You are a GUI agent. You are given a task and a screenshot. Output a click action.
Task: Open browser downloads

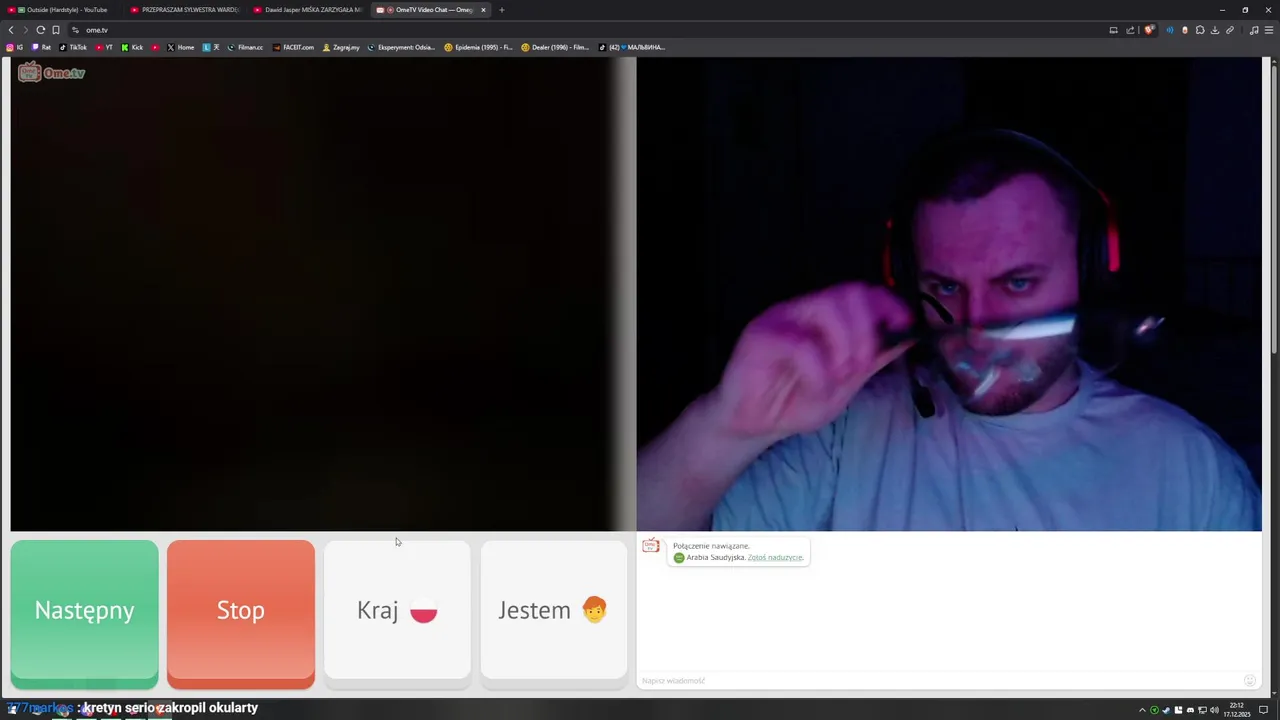(x=1215, y=30)
